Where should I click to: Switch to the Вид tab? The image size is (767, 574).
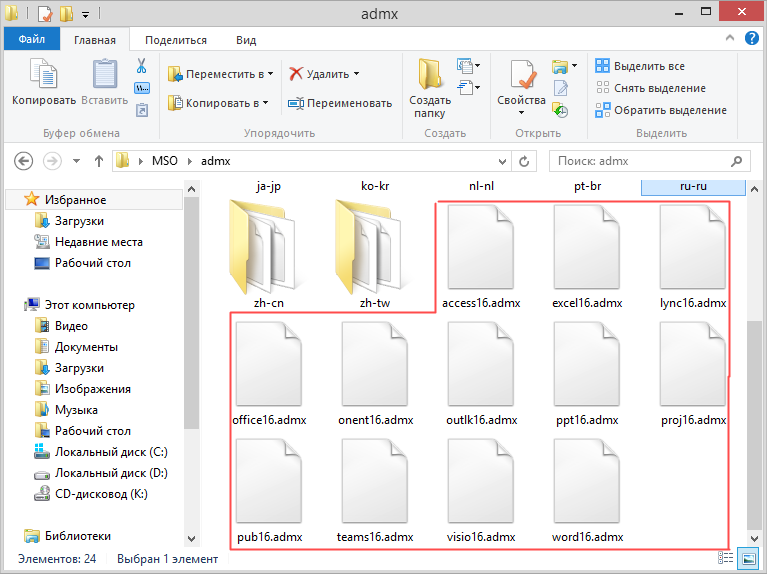pos(246,40)
